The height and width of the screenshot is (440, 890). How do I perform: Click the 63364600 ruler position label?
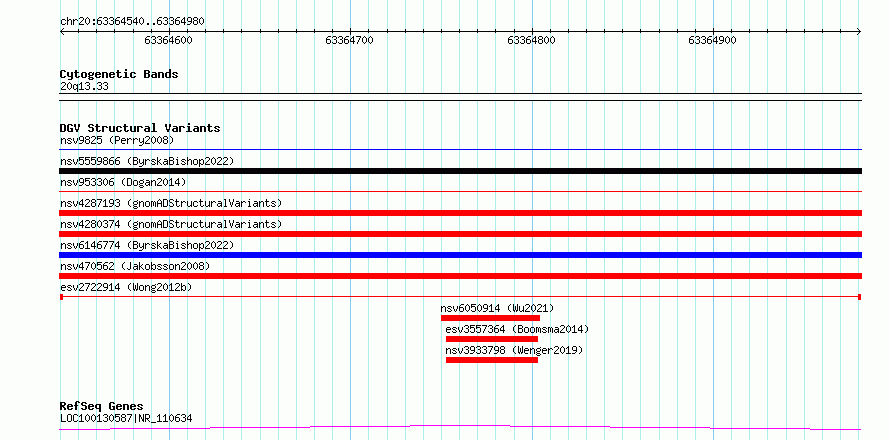[x=169, y=40]
